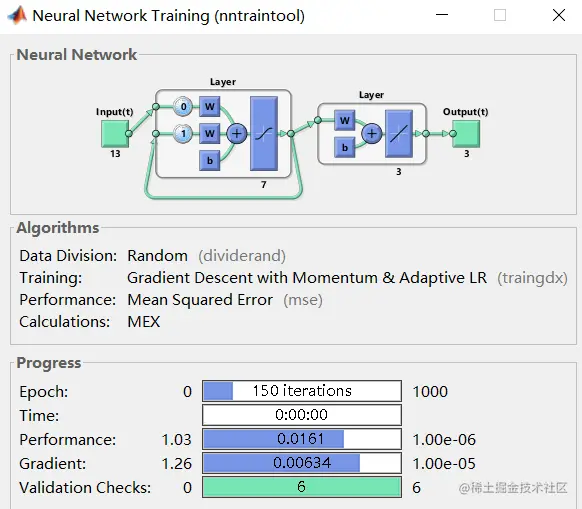Click the Gradient progress bar showing 0.00634

point(302,463)
